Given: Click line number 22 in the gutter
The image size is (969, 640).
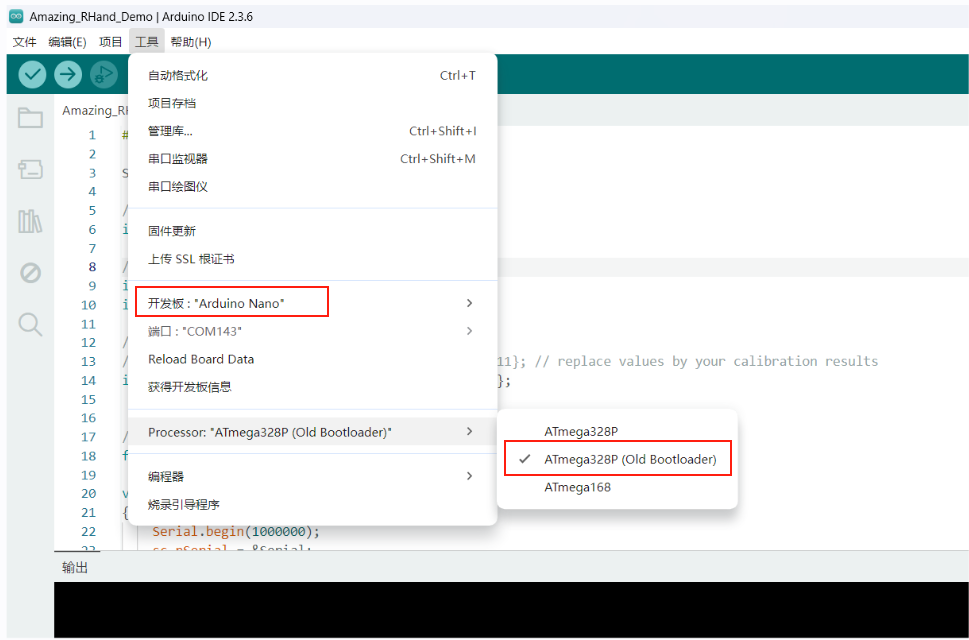Looking at the screenshot, I should pyautogui.click(x=88, y=531).
